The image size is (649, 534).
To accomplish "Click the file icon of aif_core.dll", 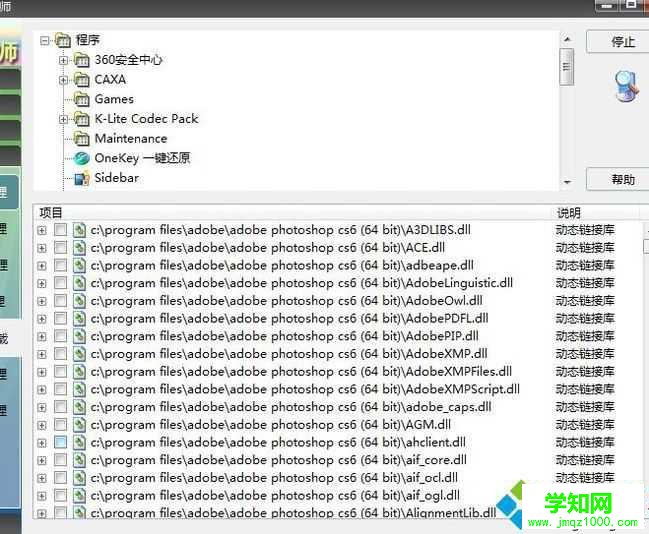I will [79, 460].
